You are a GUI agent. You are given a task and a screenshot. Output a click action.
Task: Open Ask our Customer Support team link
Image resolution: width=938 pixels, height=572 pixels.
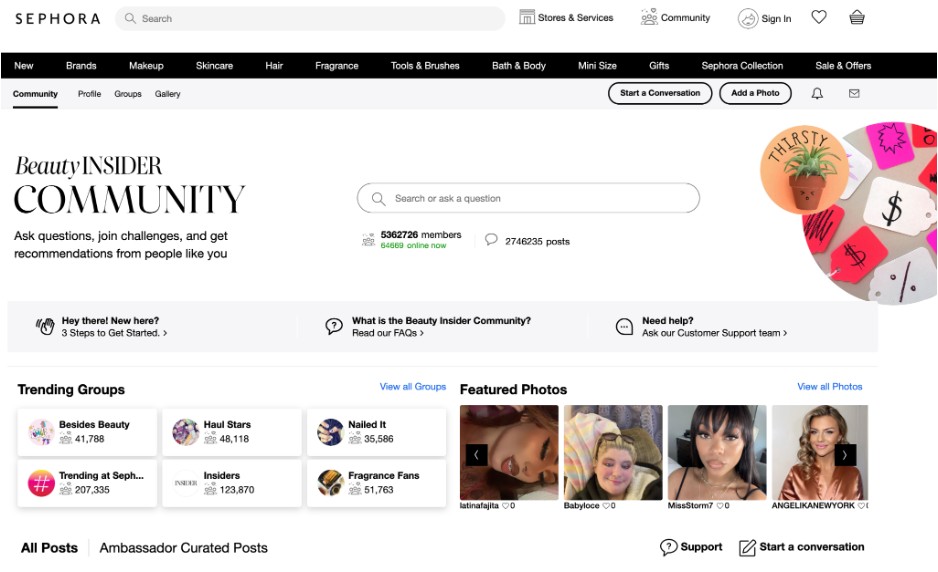[714, 333]
